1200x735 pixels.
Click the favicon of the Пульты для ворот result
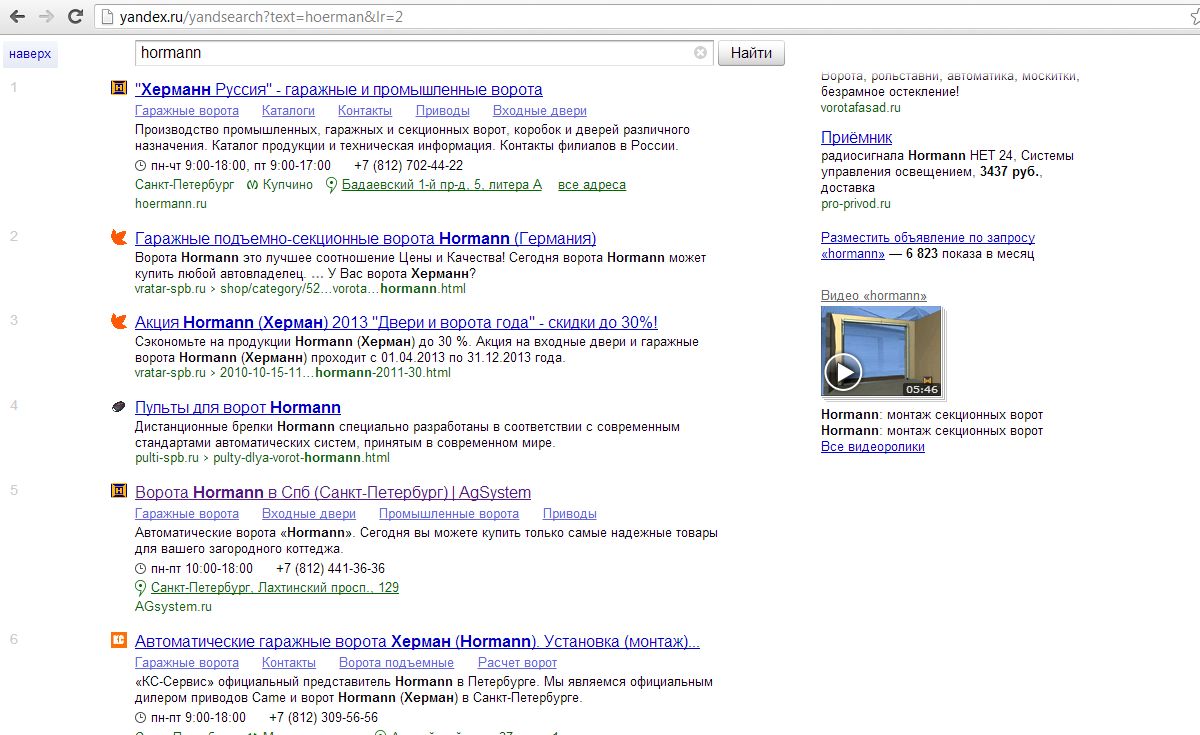[119, 407]
